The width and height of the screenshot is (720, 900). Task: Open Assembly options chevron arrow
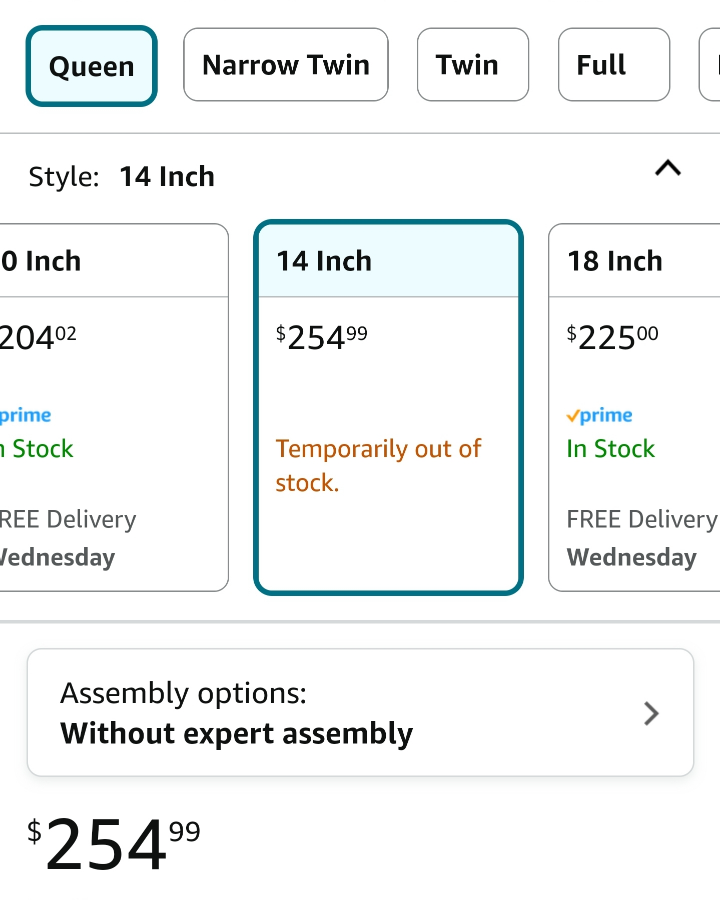coord(651,713)
